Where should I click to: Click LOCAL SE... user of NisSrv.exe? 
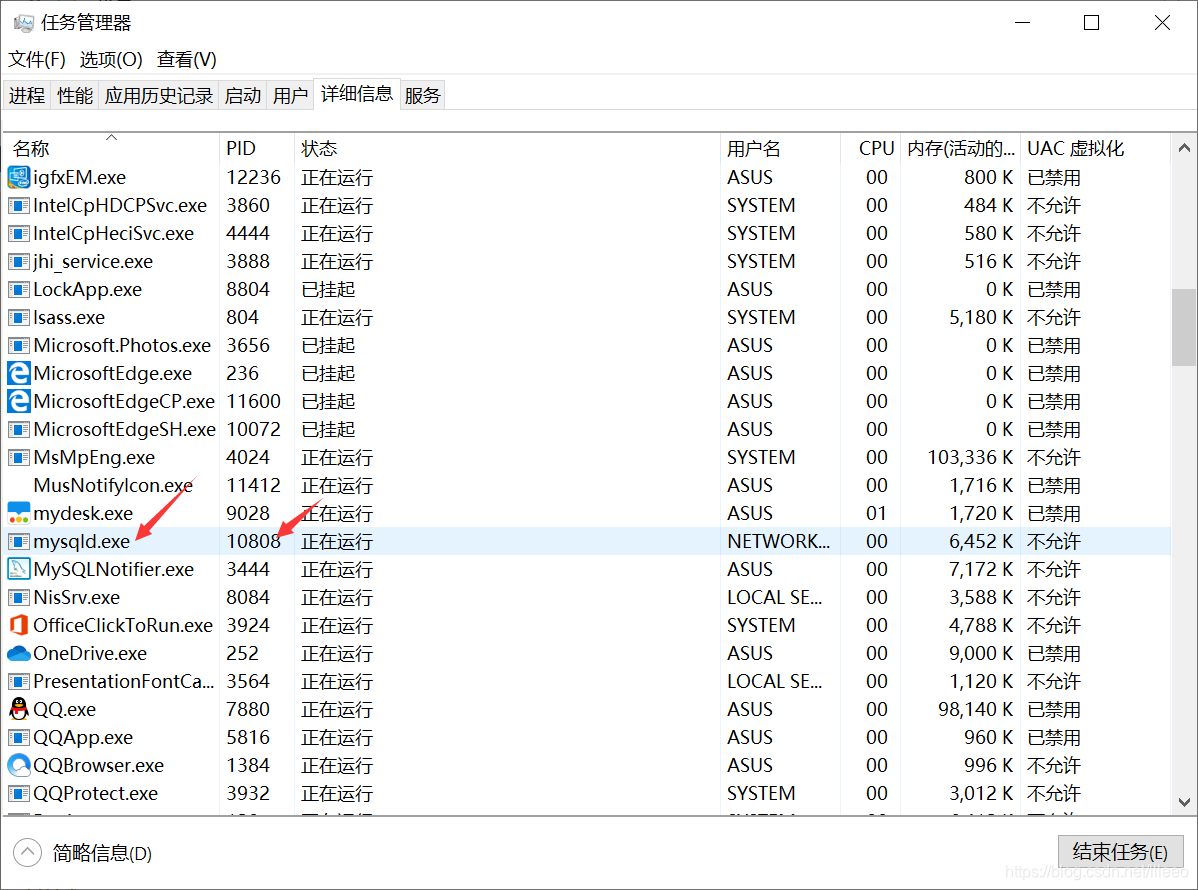click(x=775, y=597)
